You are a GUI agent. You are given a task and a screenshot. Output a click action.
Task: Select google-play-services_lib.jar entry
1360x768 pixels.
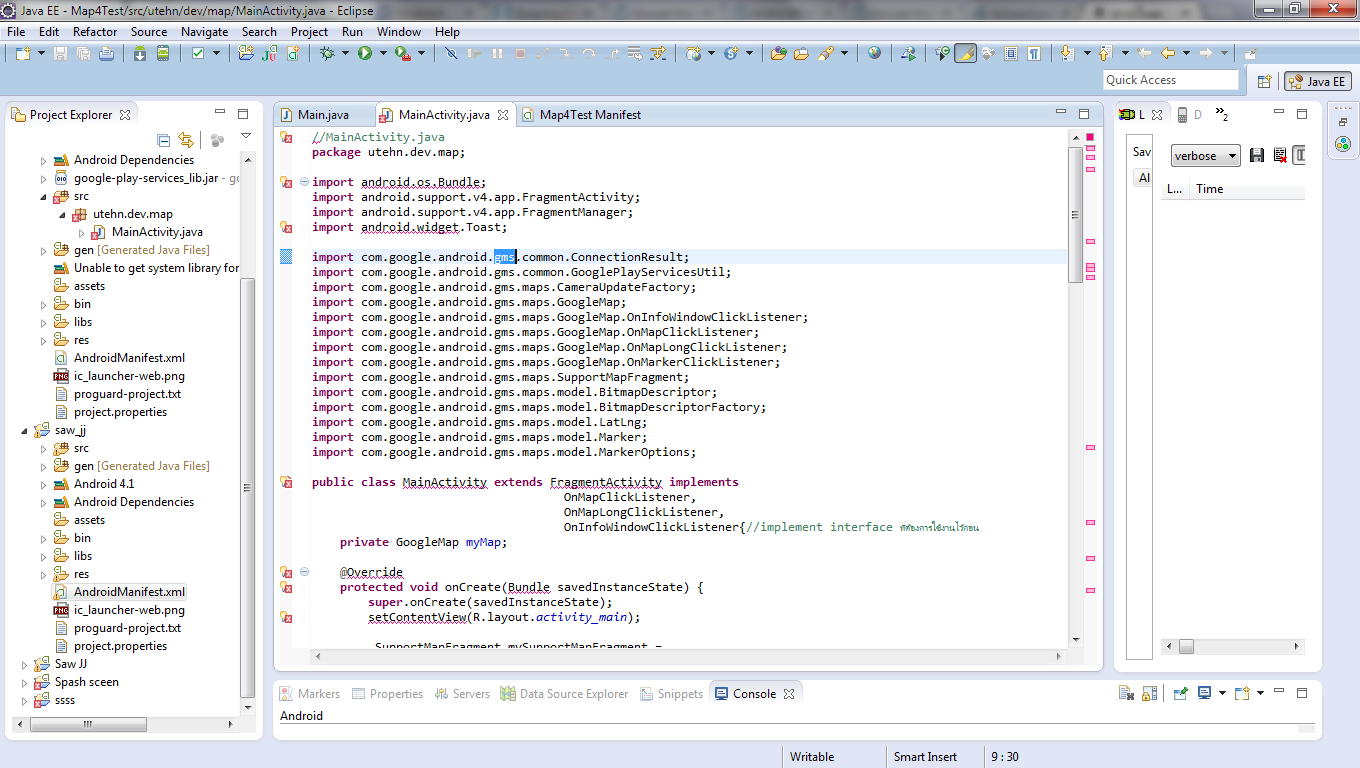point(146,178)
